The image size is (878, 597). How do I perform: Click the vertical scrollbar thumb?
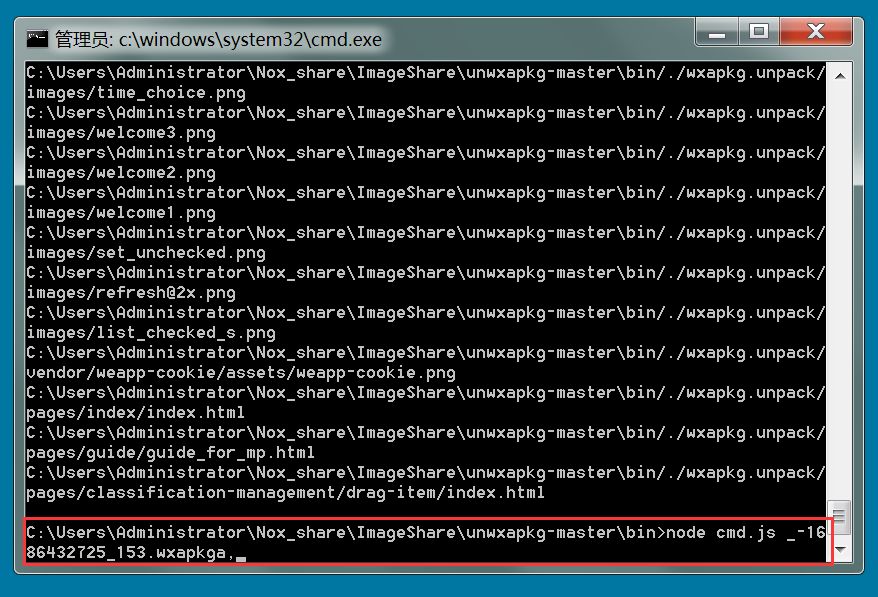839,517
